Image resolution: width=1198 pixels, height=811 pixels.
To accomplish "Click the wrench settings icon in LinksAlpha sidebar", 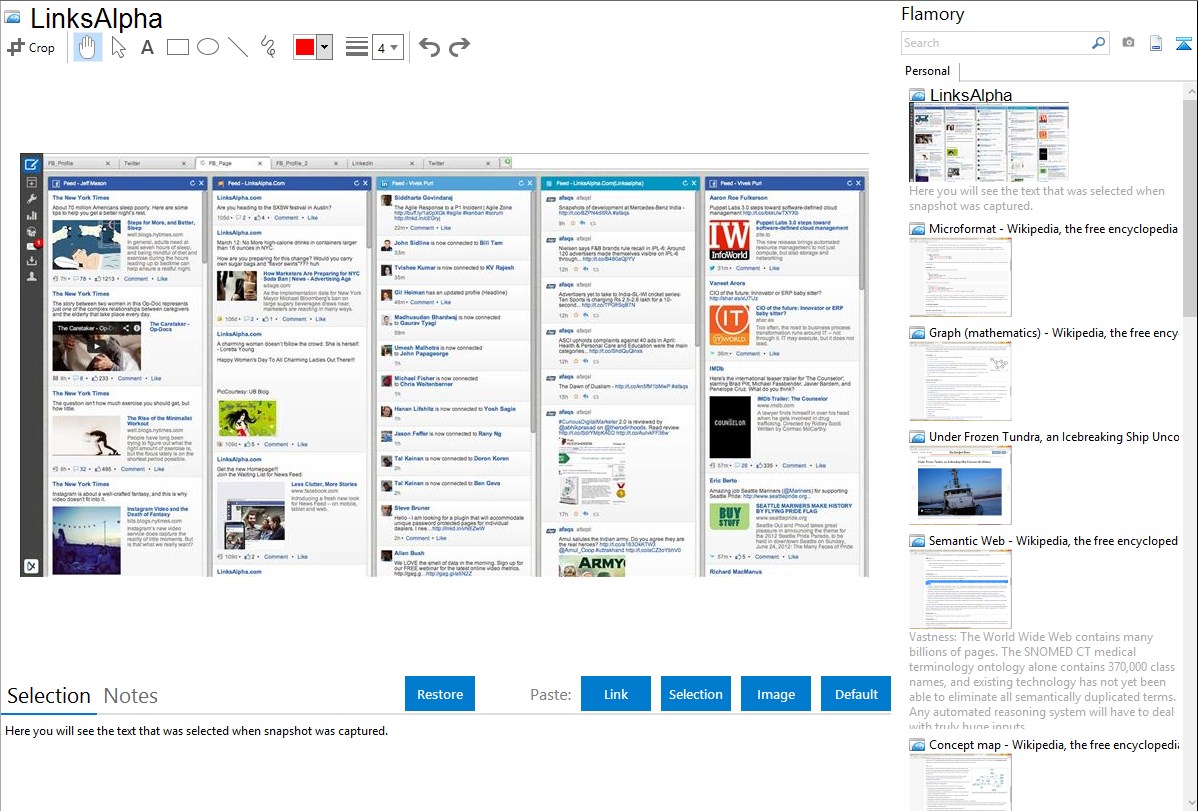I will (31, 199).
